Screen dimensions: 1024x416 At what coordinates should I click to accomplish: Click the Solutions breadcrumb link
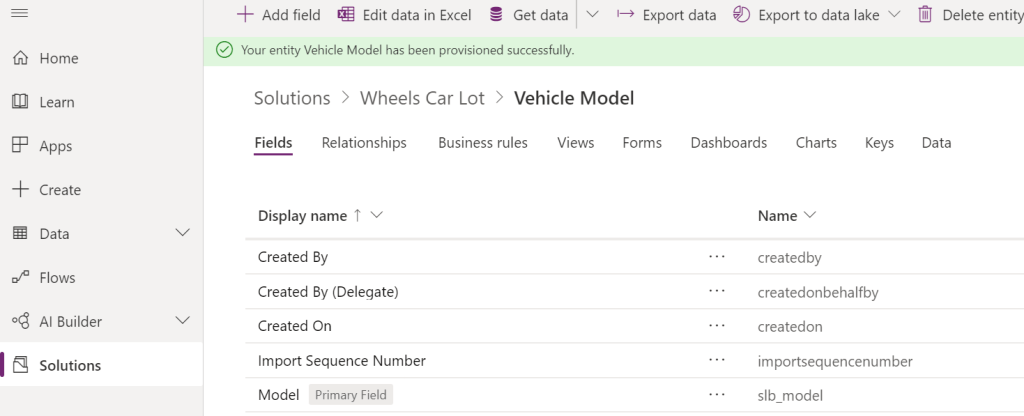pyautogui.click(x=292, y=98)
